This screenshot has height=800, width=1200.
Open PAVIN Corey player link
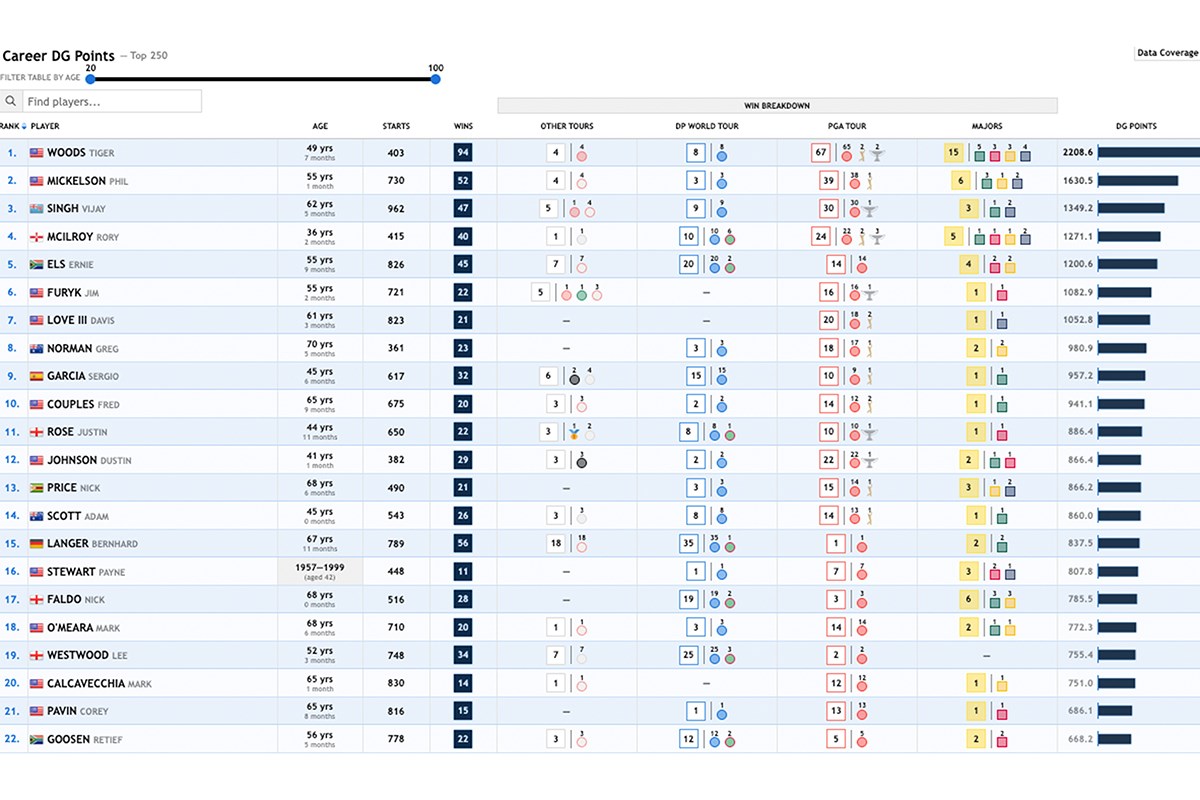[78, 712]
